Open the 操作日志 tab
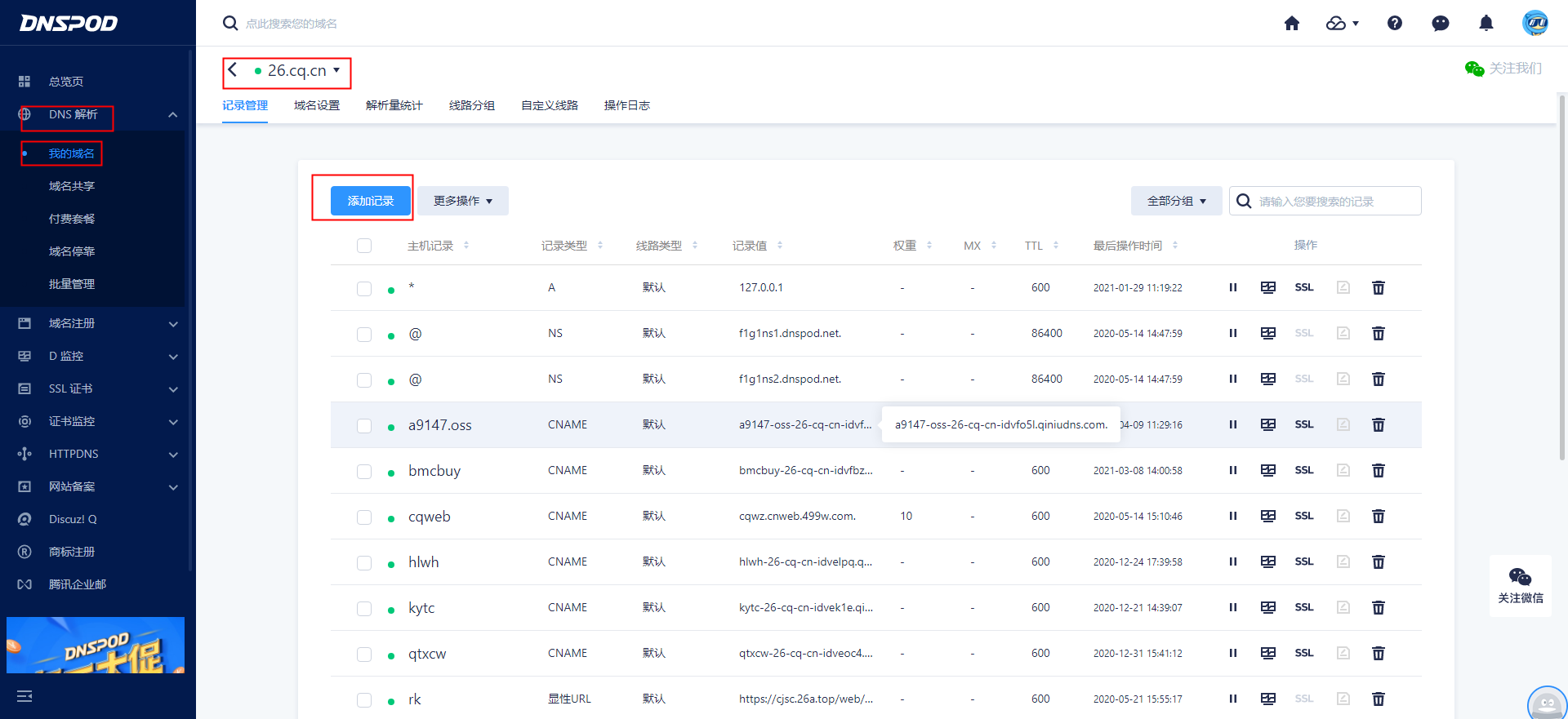This screenshot has height=719, width=1568. [x=626, y=105]
